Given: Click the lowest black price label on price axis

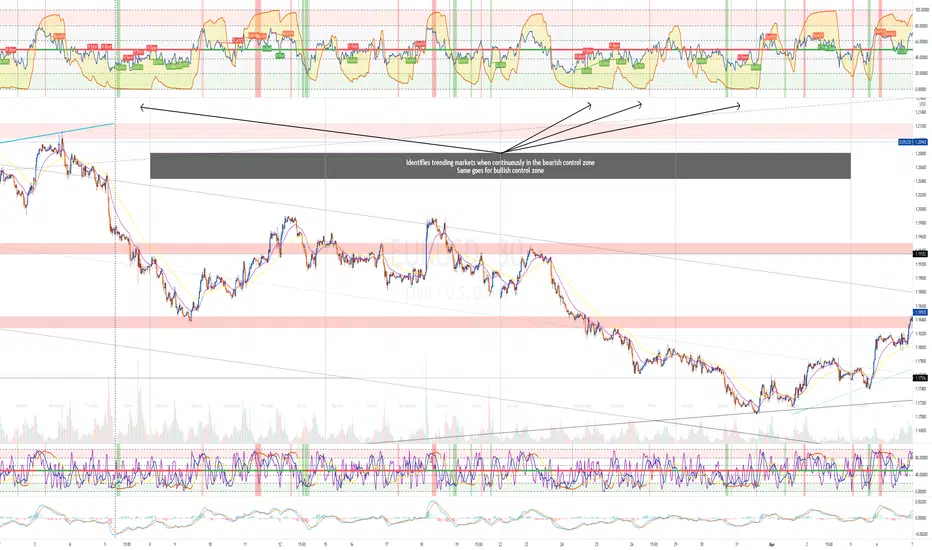Looking at the screenshot, I should click(921, 378).
